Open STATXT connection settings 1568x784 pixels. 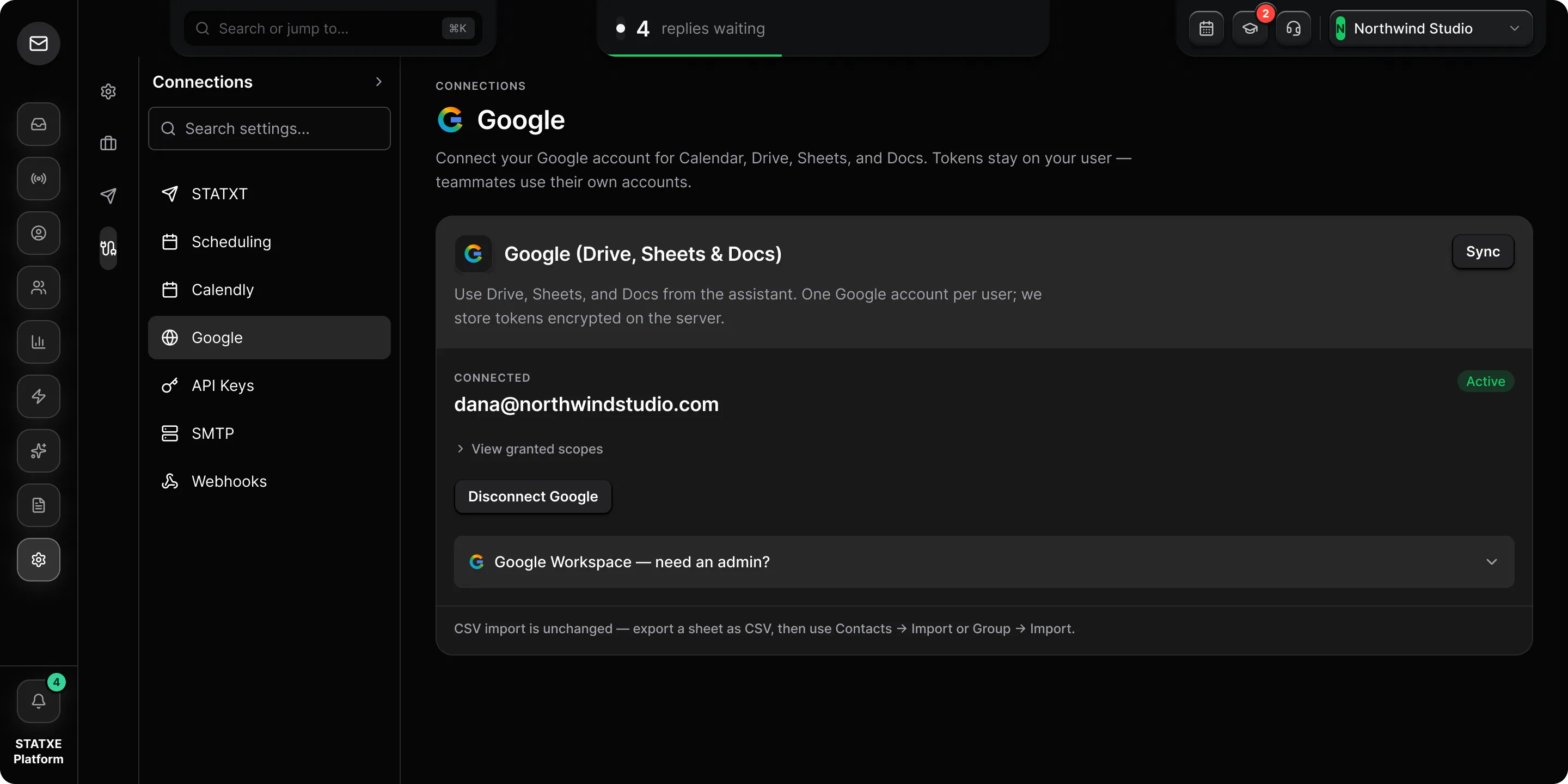269,194
